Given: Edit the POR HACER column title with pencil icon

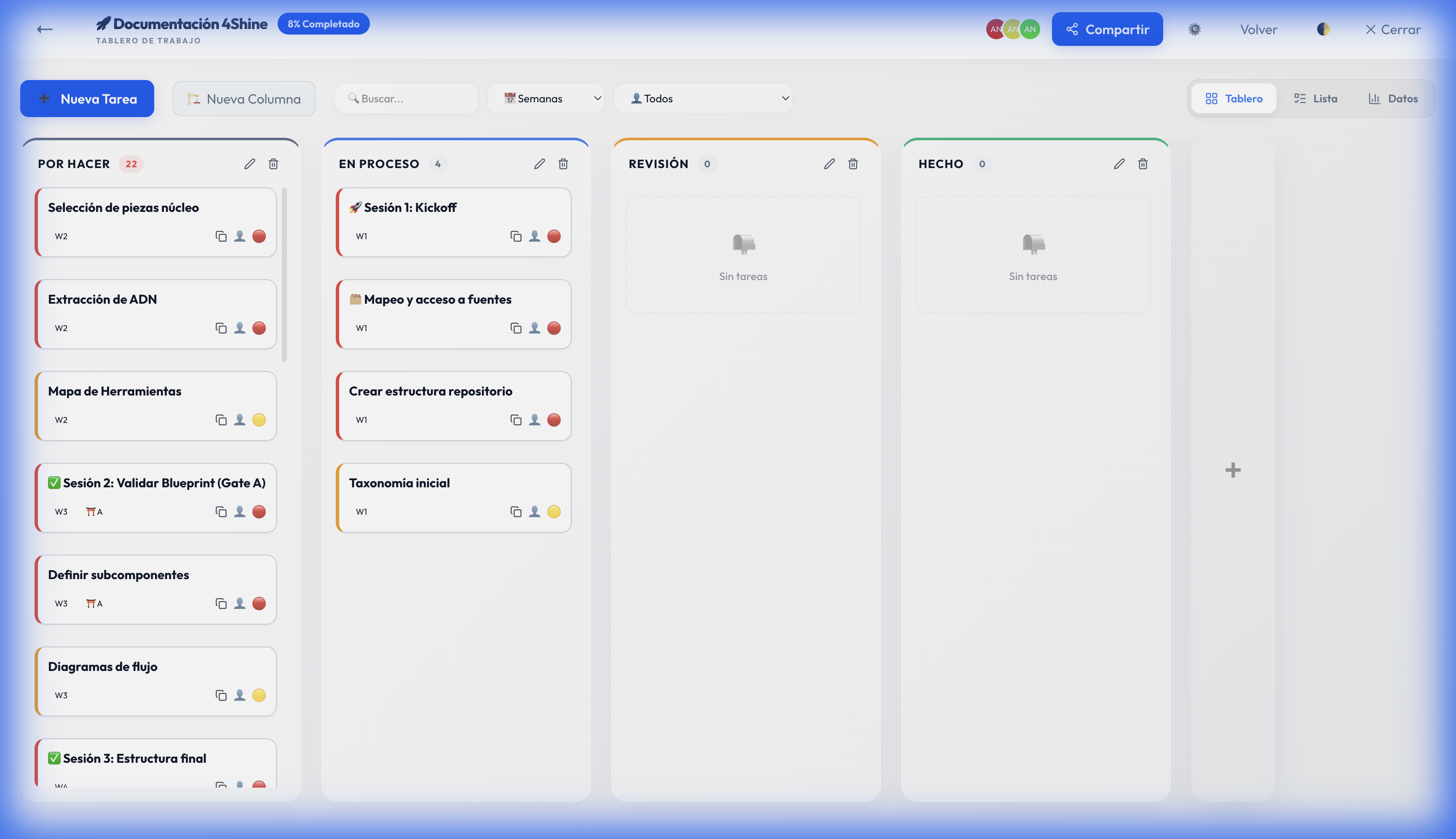Looking at the screenshot, I should click(249, 164).
